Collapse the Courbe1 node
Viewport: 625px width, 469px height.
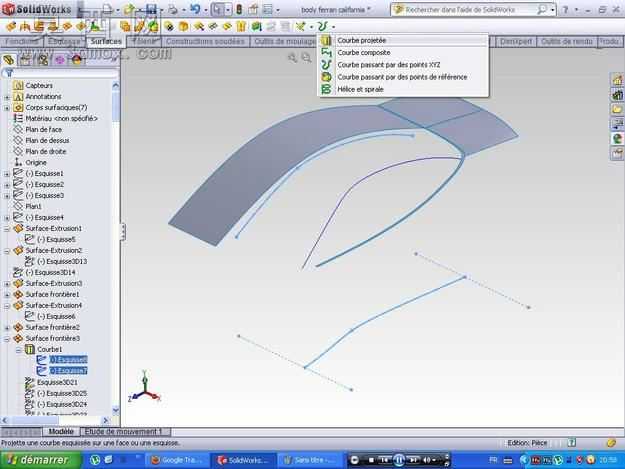point(18,350)
